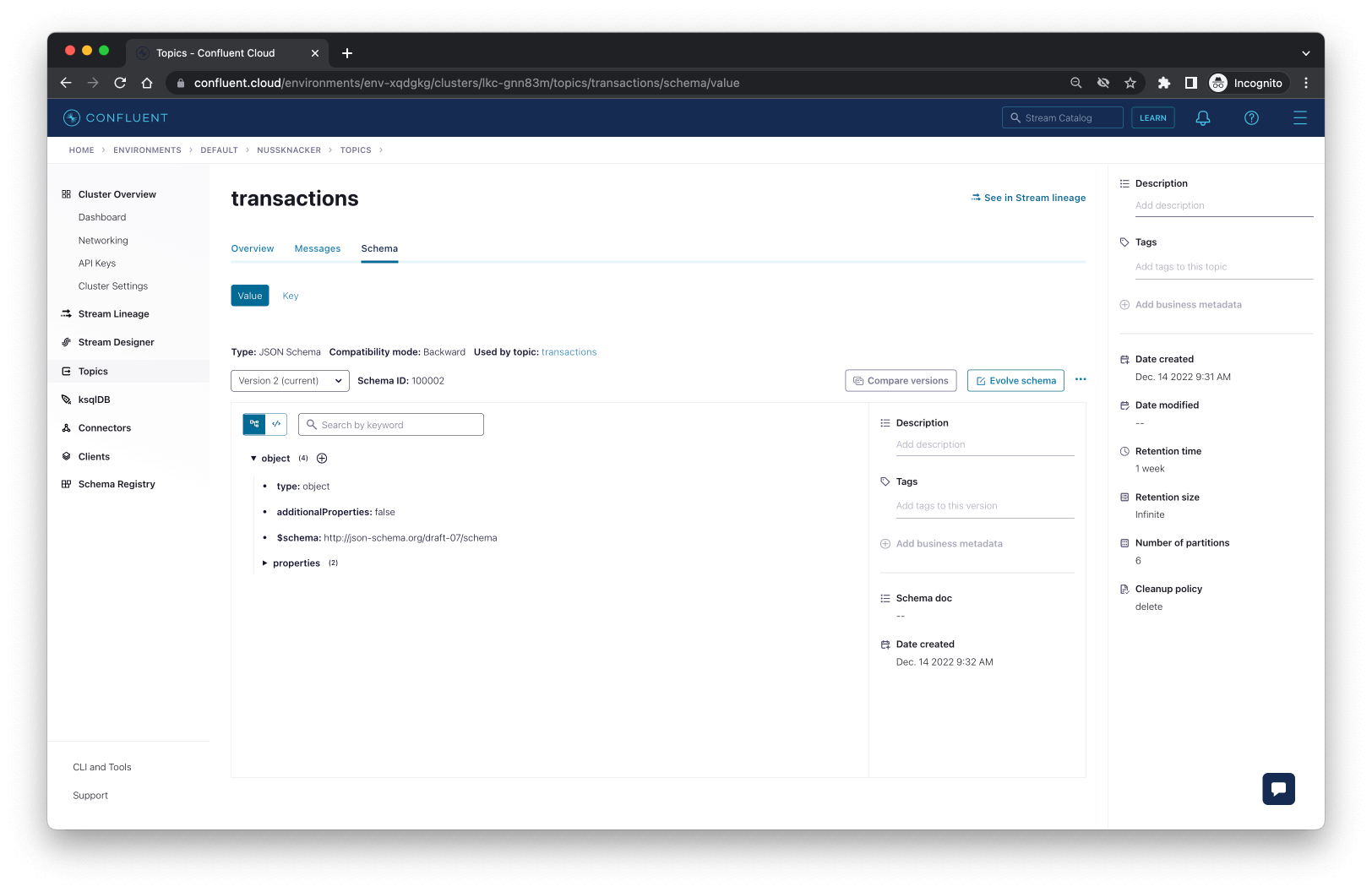Image resolution: width=1372 pixels, height=892 pixels.
Task: Focus the Search by keyword field
Action: pyautogui.click(x=391, y=425)
